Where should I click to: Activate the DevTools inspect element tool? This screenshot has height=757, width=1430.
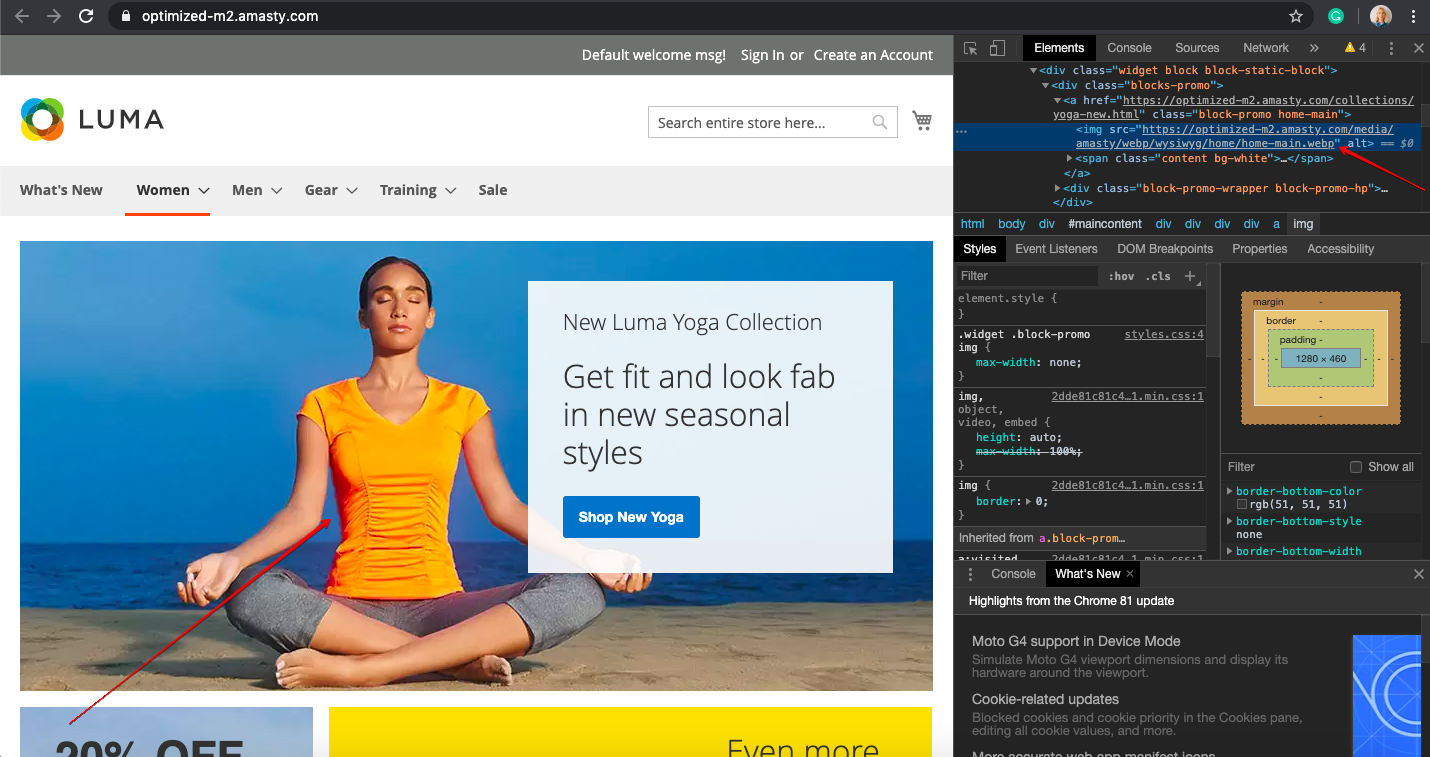[x=970, y=48]
